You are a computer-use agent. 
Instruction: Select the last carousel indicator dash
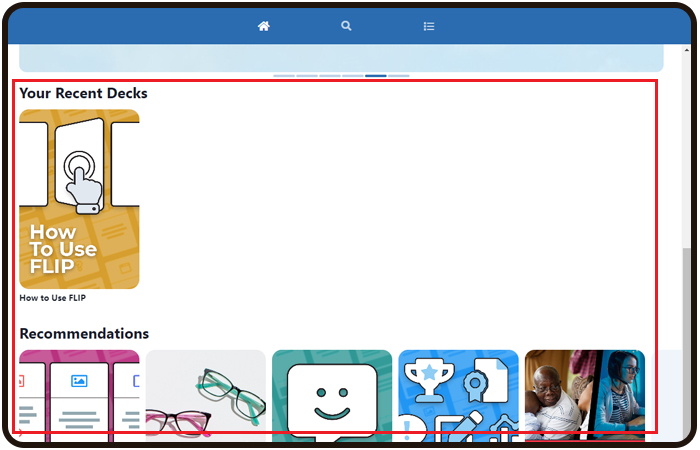point(399,76)
